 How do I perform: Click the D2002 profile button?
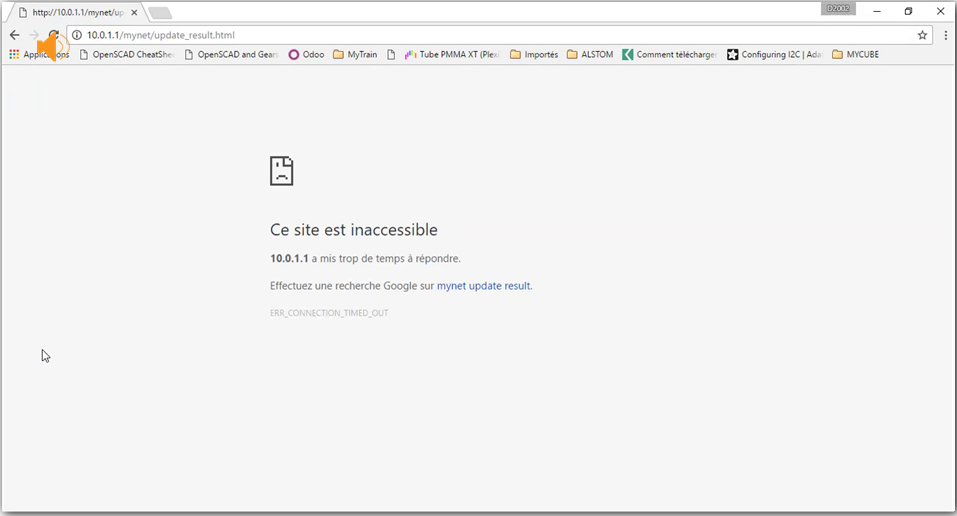tap(839, 9)
